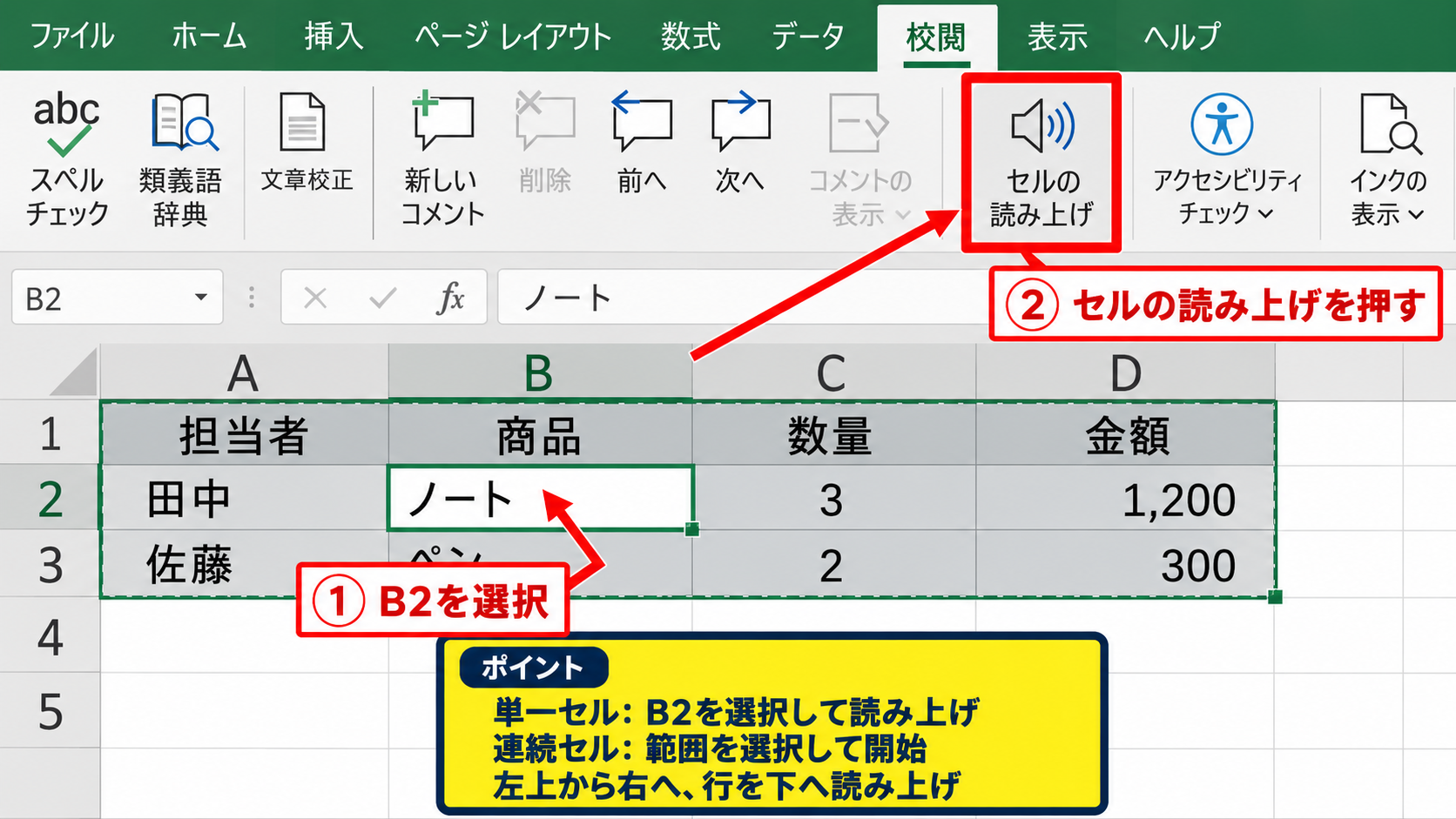Add a 新しいコメント new comment
Image resolution: width=1456 pixels, height=819 pixels.
pos(442,159)
